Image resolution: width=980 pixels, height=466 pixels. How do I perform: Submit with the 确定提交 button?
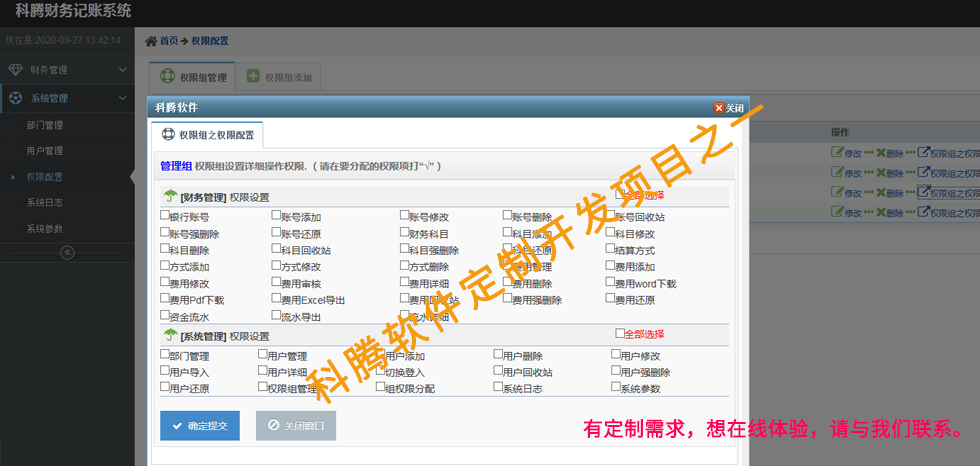[200, 426]
